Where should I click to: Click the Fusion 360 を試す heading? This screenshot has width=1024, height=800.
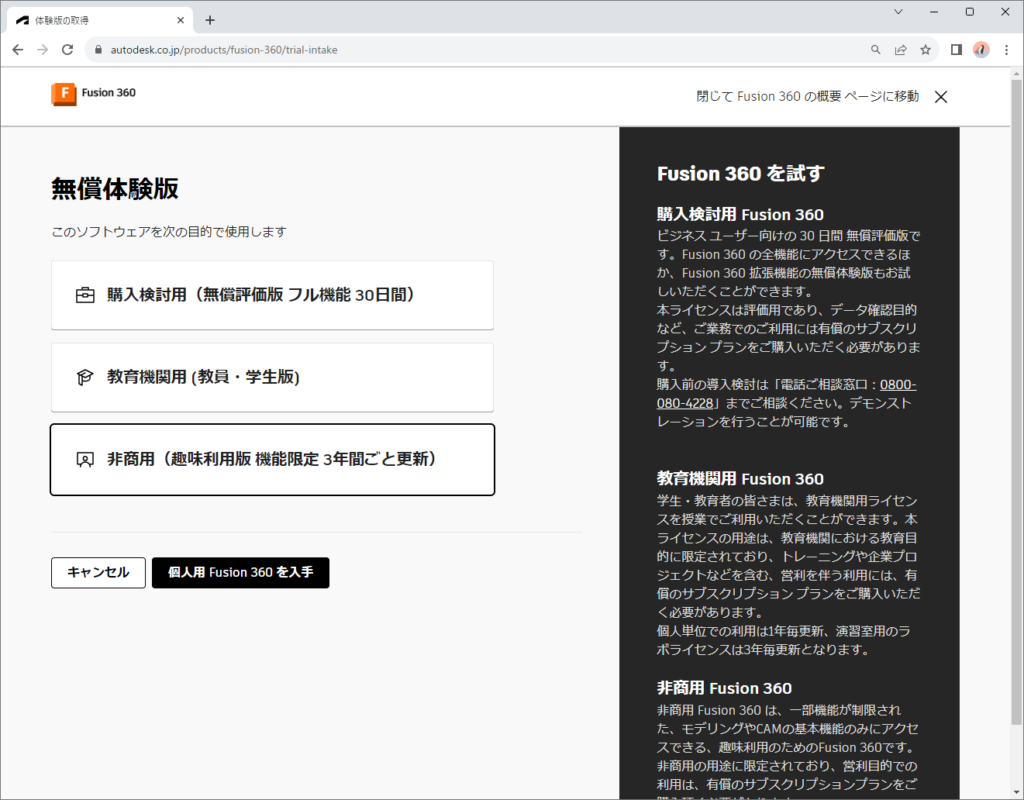pos(741,174)
